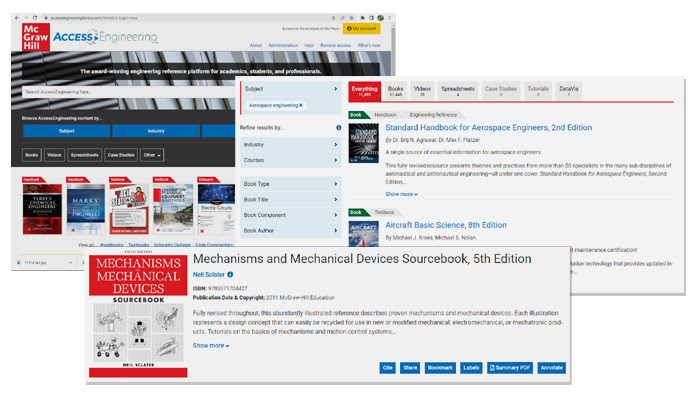
Task: Expand the Book Component filter
Action: [291, 215]
